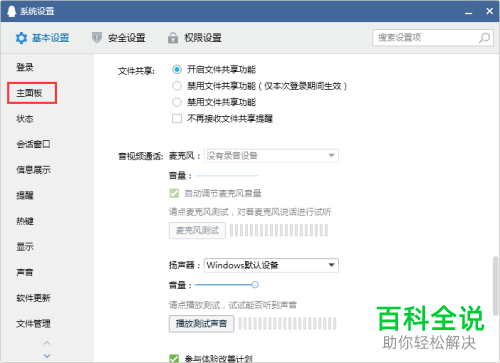The height and width of the screenshot is (363, 500).
Task: Click the gear icon beside 基本设置
Action: [21, 38]
